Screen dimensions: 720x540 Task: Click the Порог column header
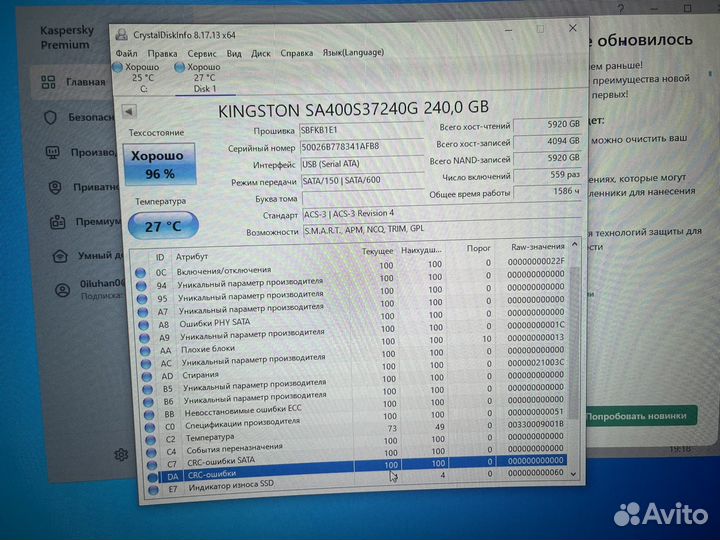(x=478, y=248)
